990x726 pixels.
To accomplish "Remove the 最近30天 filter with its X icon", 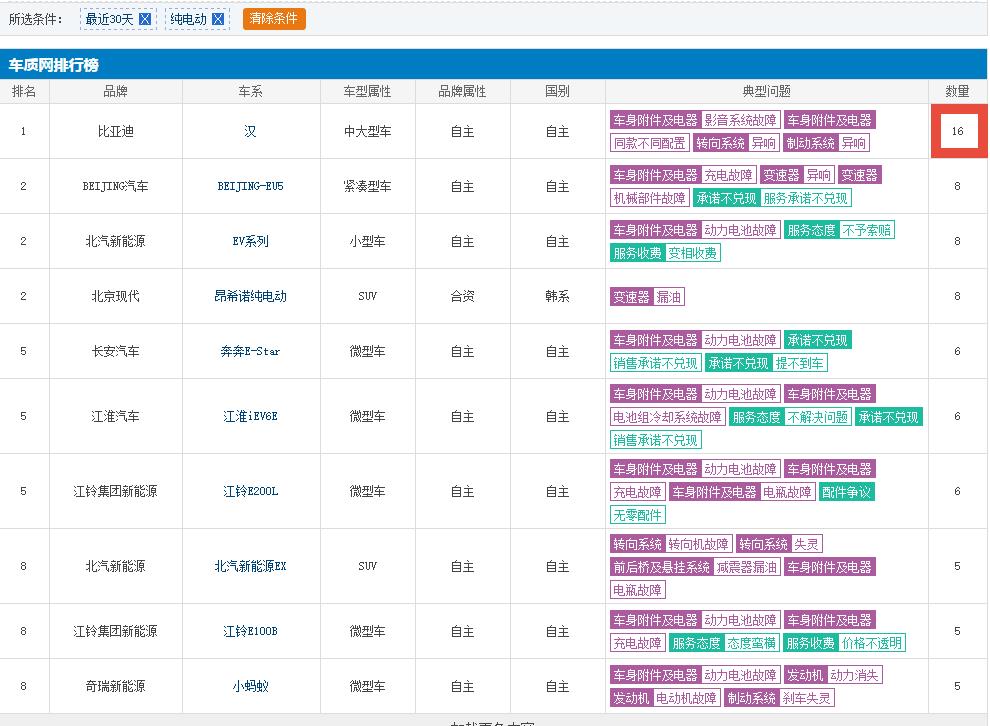I will pyautogui.click(x=145, y=19).
